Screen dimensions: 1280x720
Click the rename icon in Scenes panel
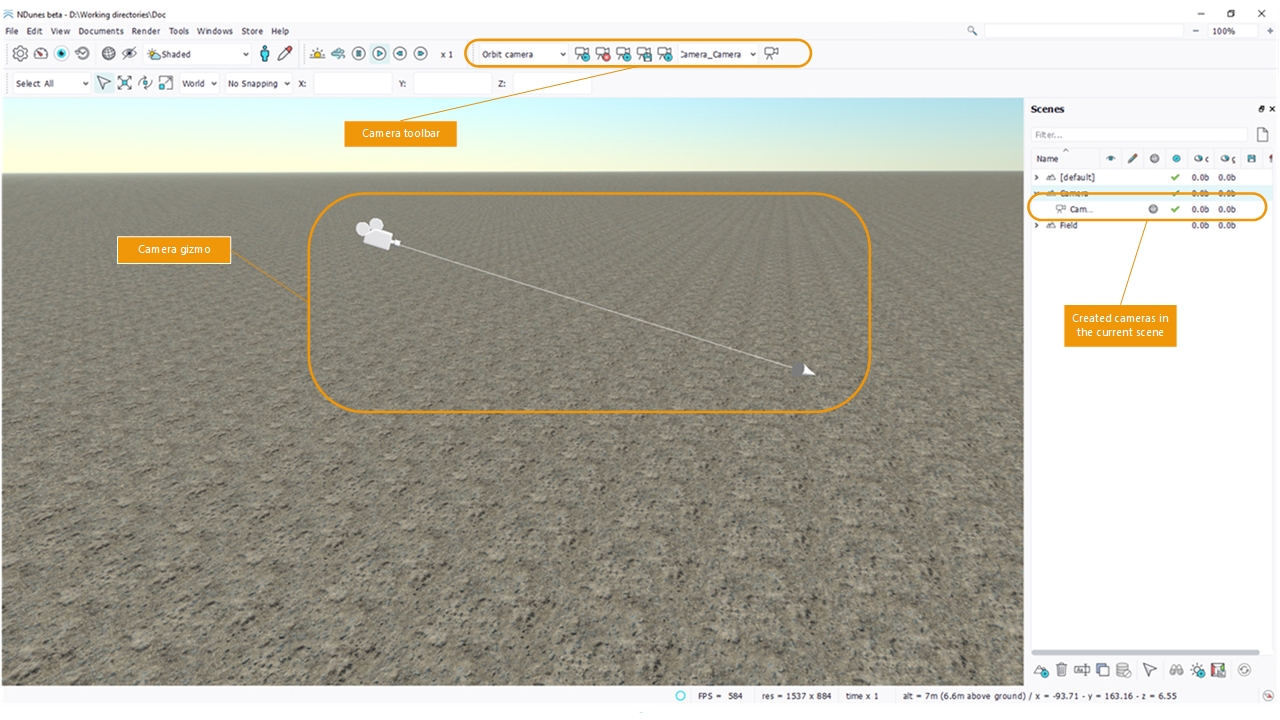[x=1081, y=670]
